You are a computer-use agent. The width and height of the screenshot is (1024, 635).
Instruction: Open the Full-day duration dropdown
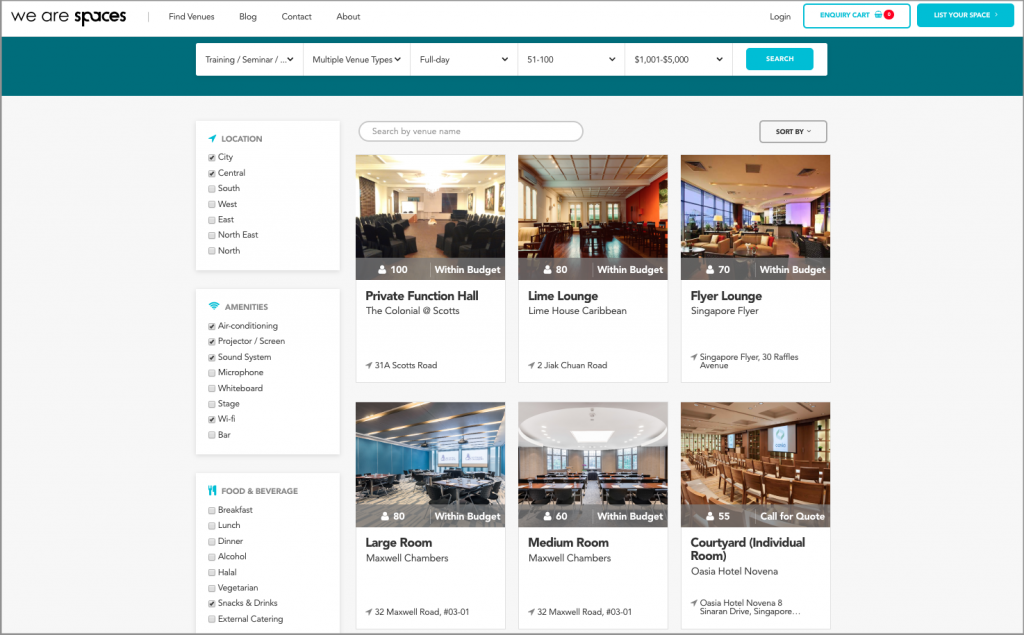(464, 59)
